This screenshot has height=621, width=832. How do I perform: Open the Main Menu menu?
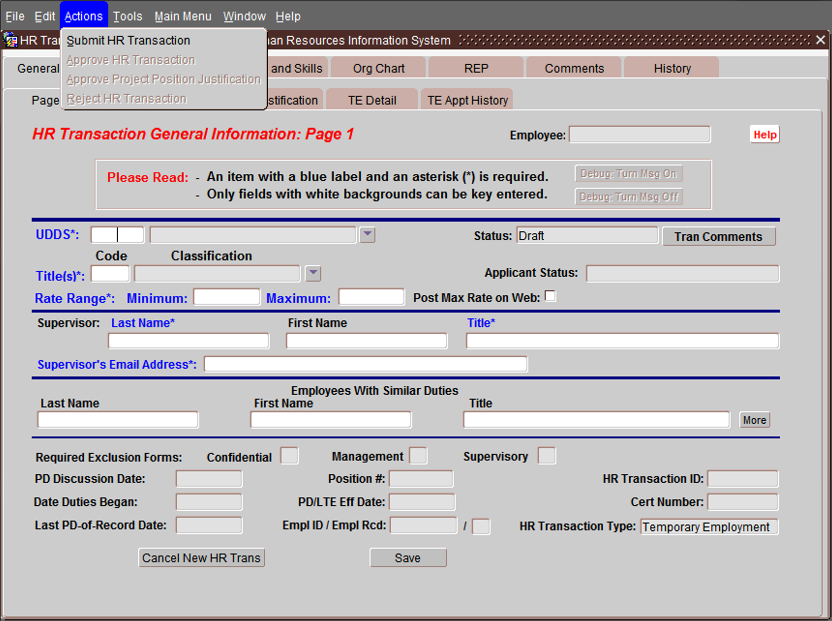[x=183, y=16]
